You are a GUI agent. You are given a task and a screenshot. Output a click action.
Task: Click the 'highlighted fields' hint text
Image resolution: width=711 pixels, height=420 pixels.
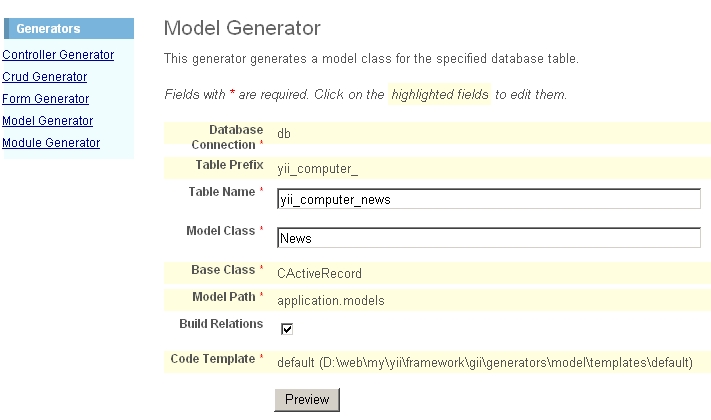click(x=440, y=95)
